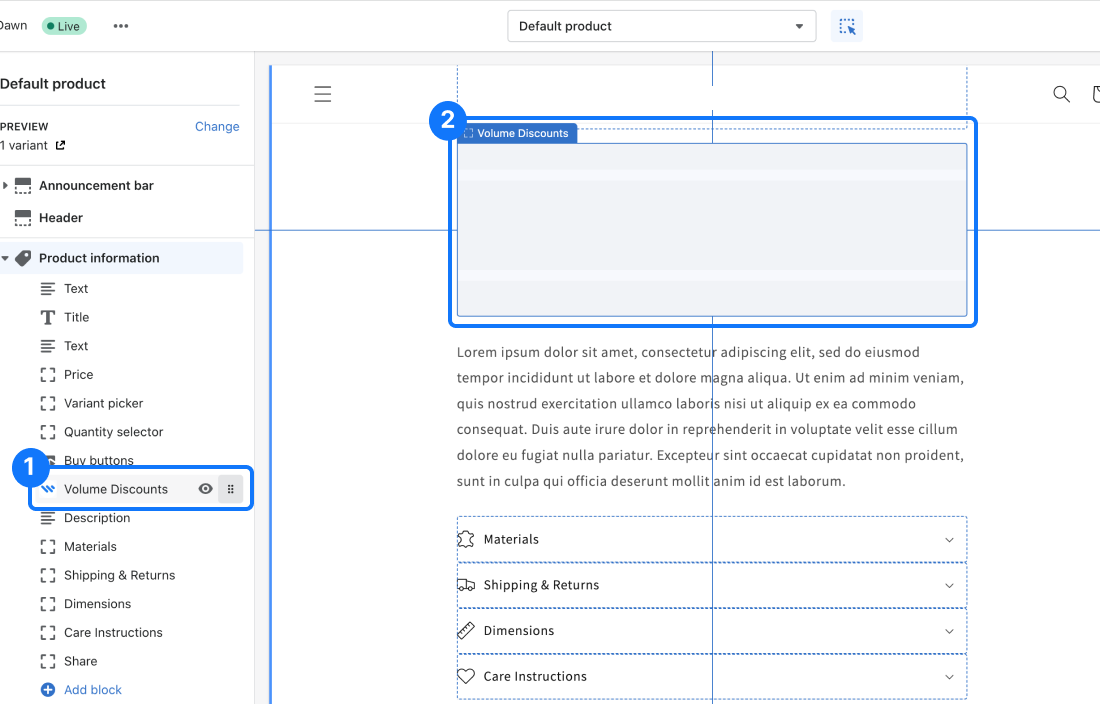
Task: Click the Volume Discounts app block icon
Action: click(x=48, y=489)
